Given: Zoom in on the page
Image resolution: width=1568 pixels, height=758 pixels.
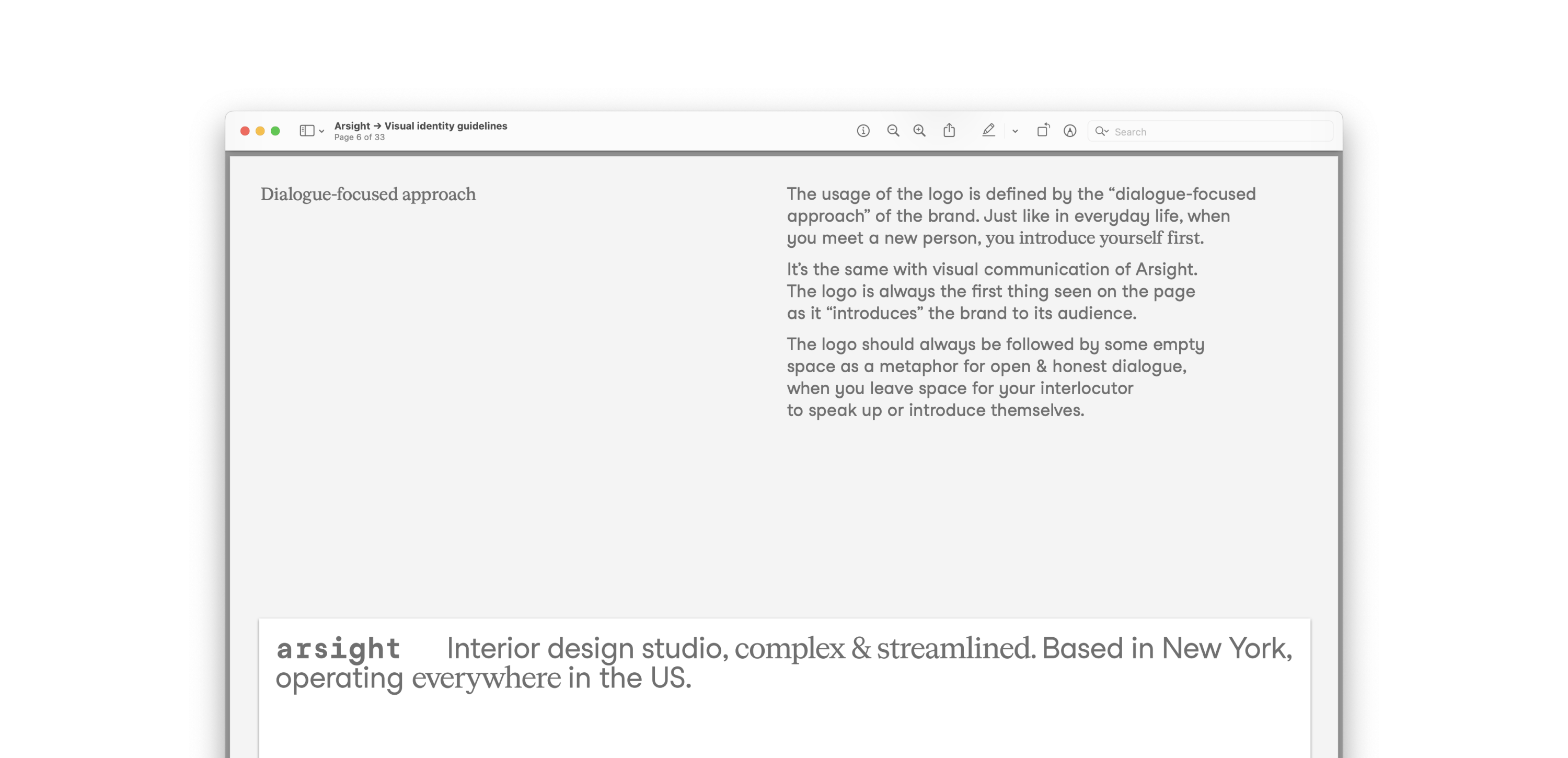Looking at the screenshot, I should 919,131.
